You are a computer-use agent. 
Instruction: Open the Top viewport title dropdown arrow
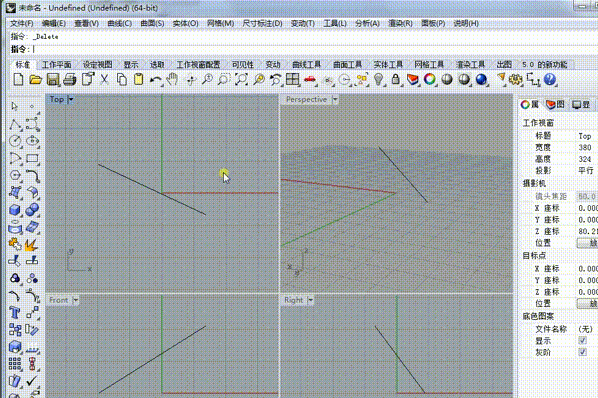[x=71, y=100]
